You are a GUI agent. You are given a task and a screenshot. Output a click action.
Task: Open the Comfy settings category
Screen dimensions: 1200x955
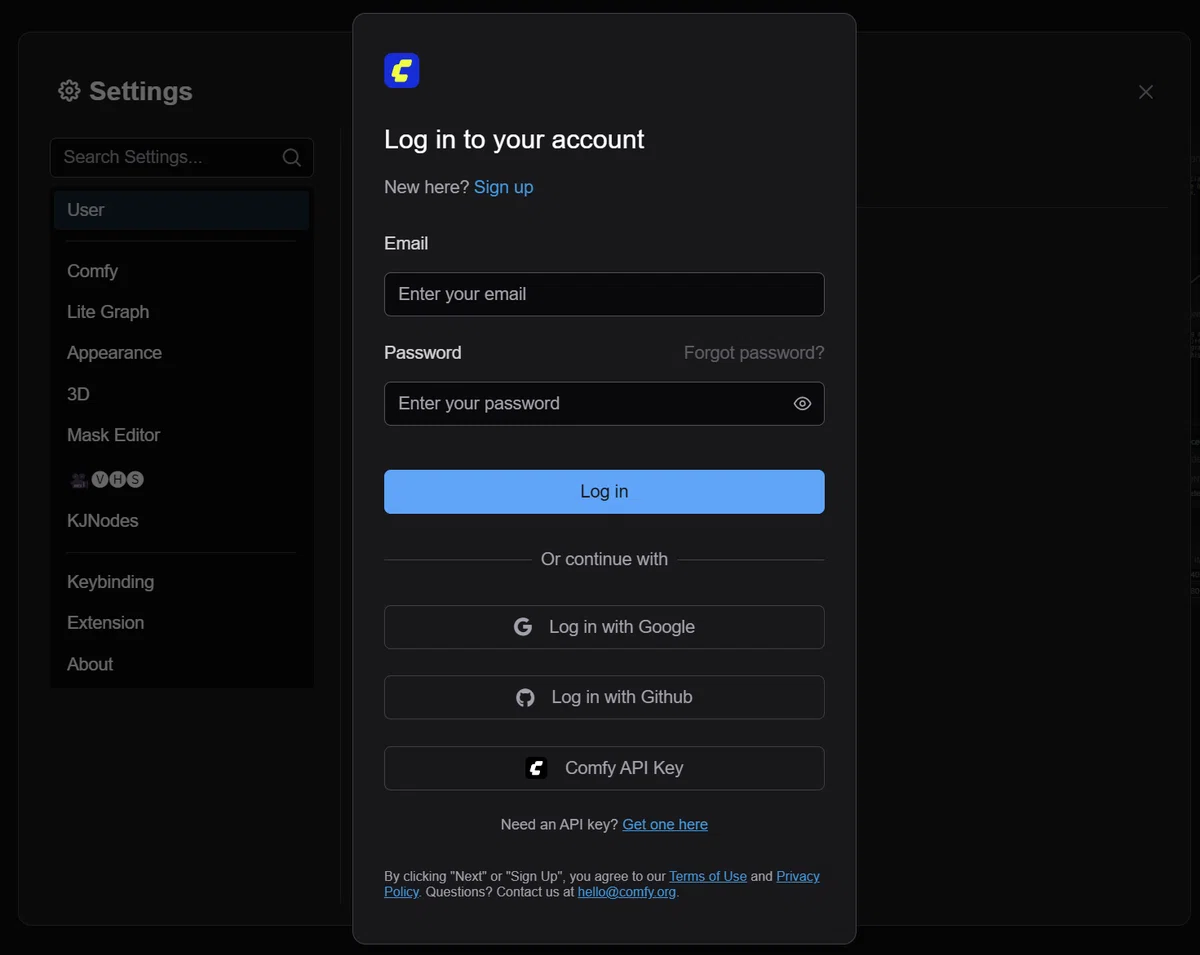click(181, 271)
